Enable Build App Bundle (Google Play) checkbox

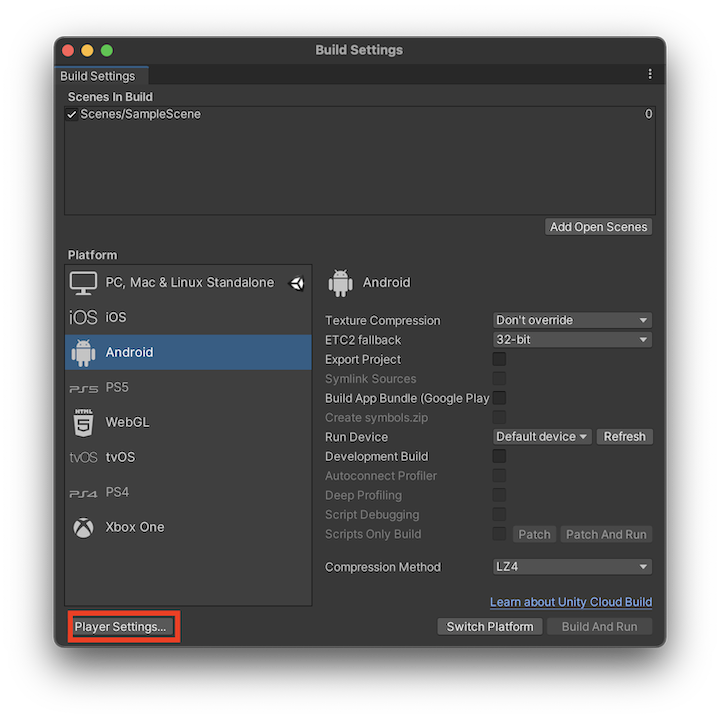499,398
